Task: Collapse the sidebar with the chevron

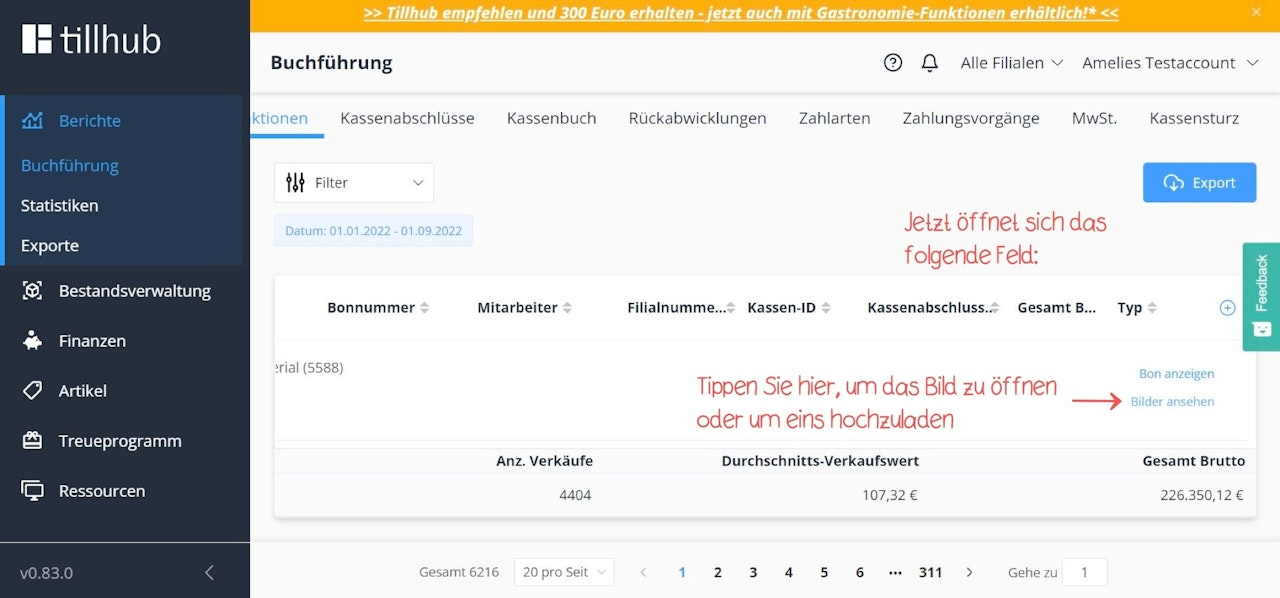Action: pyautogui.click(x=209, y=573)
